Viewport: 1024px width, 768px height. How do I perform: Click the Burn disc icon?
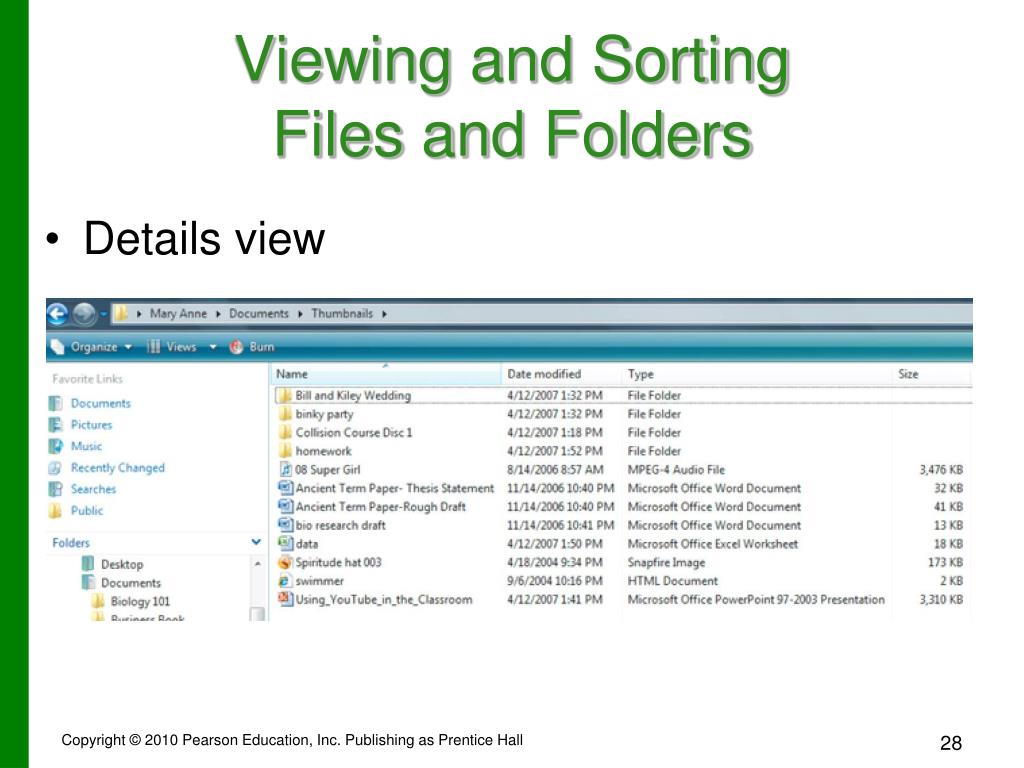[x=236, y=347]
